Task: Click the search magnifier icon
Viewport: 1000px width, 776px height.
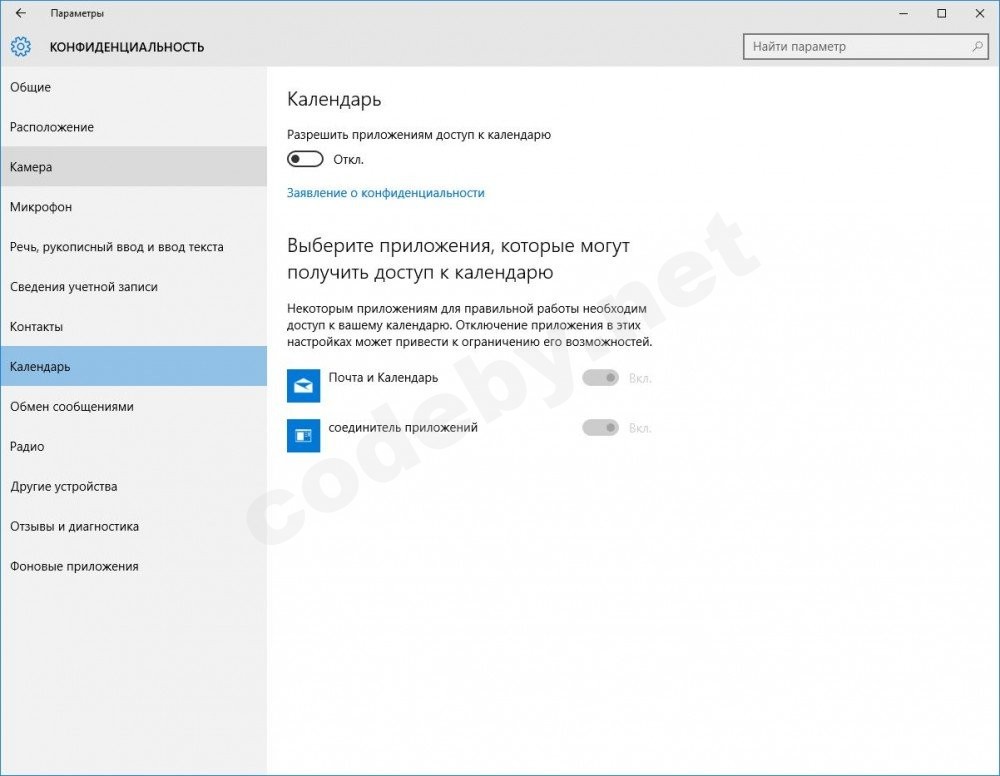Action: (x=977, y=47)
